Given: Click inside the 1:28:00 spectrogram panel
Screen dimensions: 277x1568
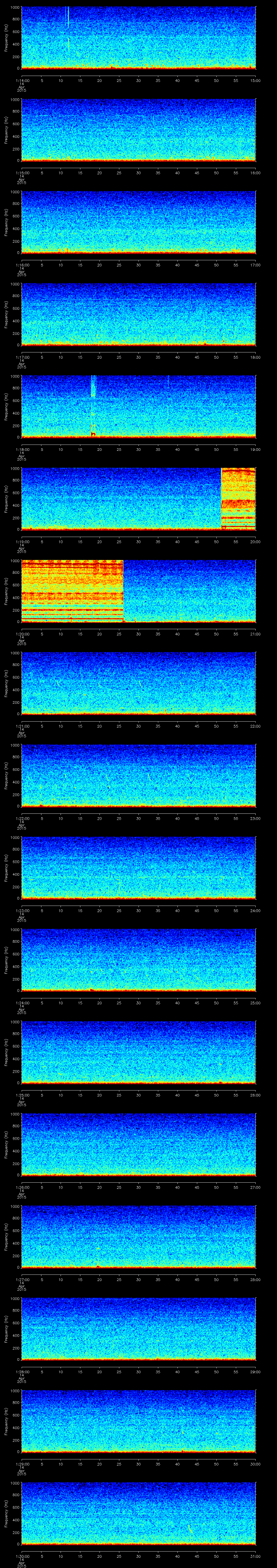Looking at the screenshot, I should (138, 1329).
